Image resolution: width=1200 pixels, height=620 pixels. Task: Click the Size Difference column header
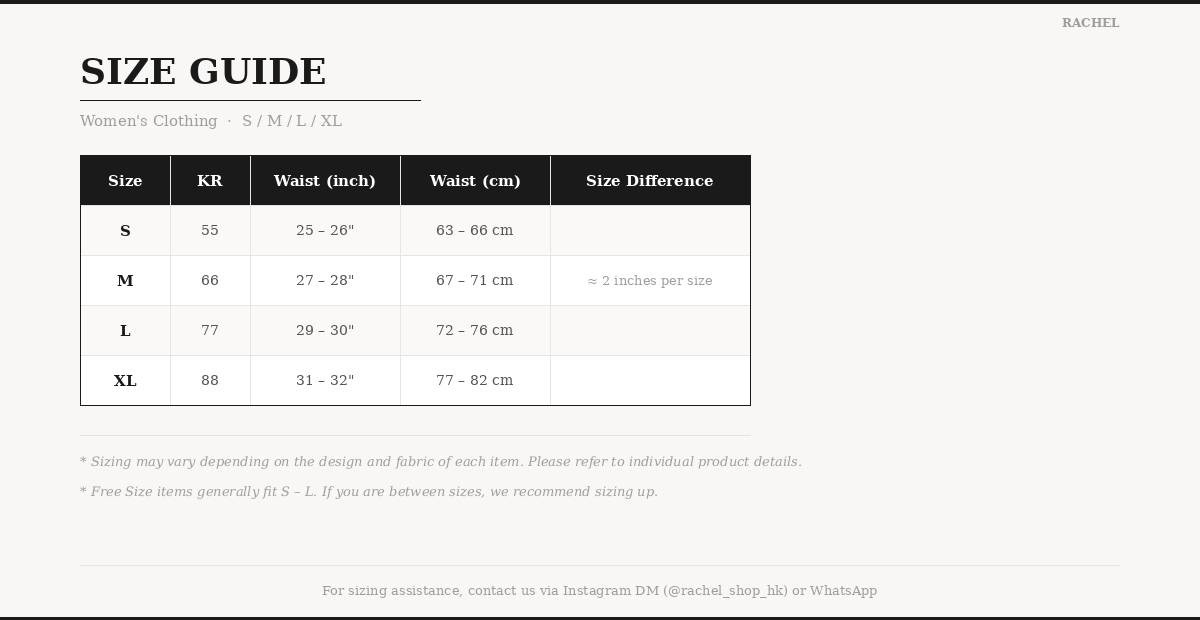click(x=650, y=181)
